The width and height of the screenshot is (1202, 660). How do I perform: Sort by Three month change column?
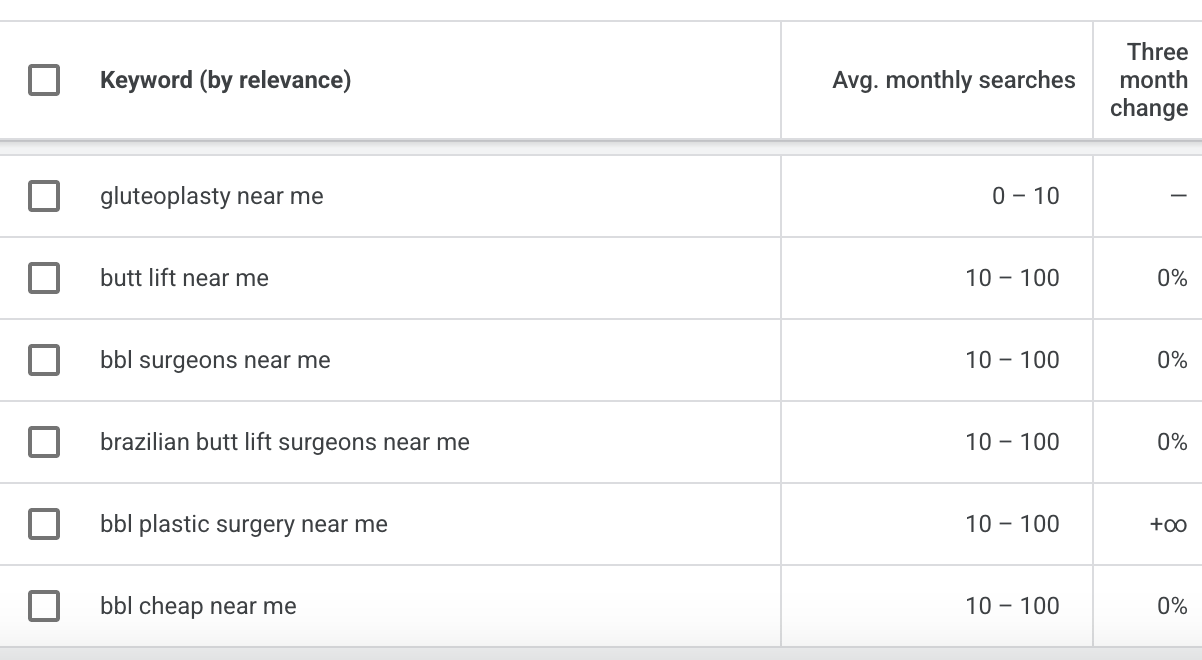click(1149, 80)
